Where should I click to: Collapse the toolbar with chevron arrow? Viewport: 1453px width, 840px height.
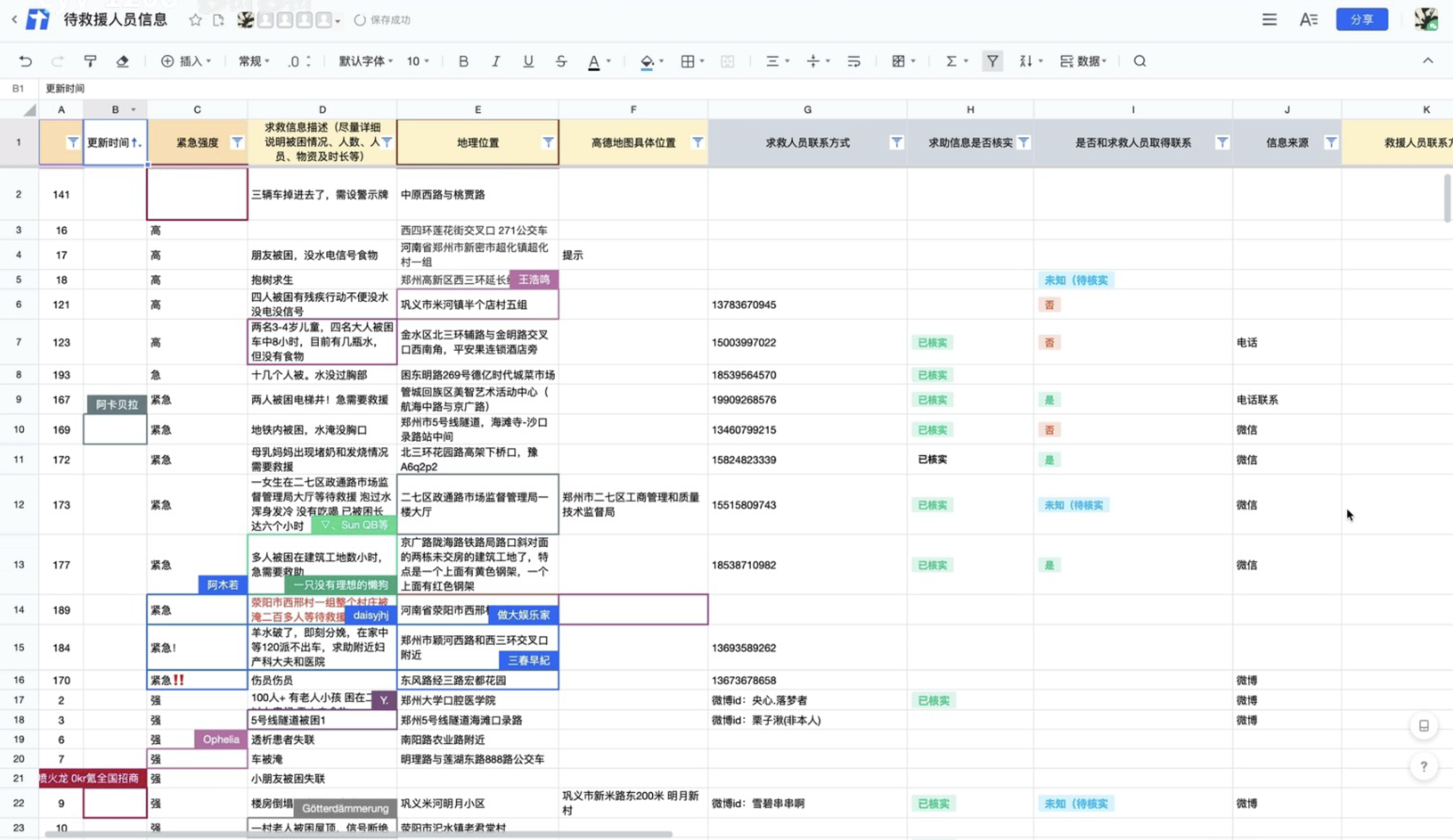(x=1428, y=61)
